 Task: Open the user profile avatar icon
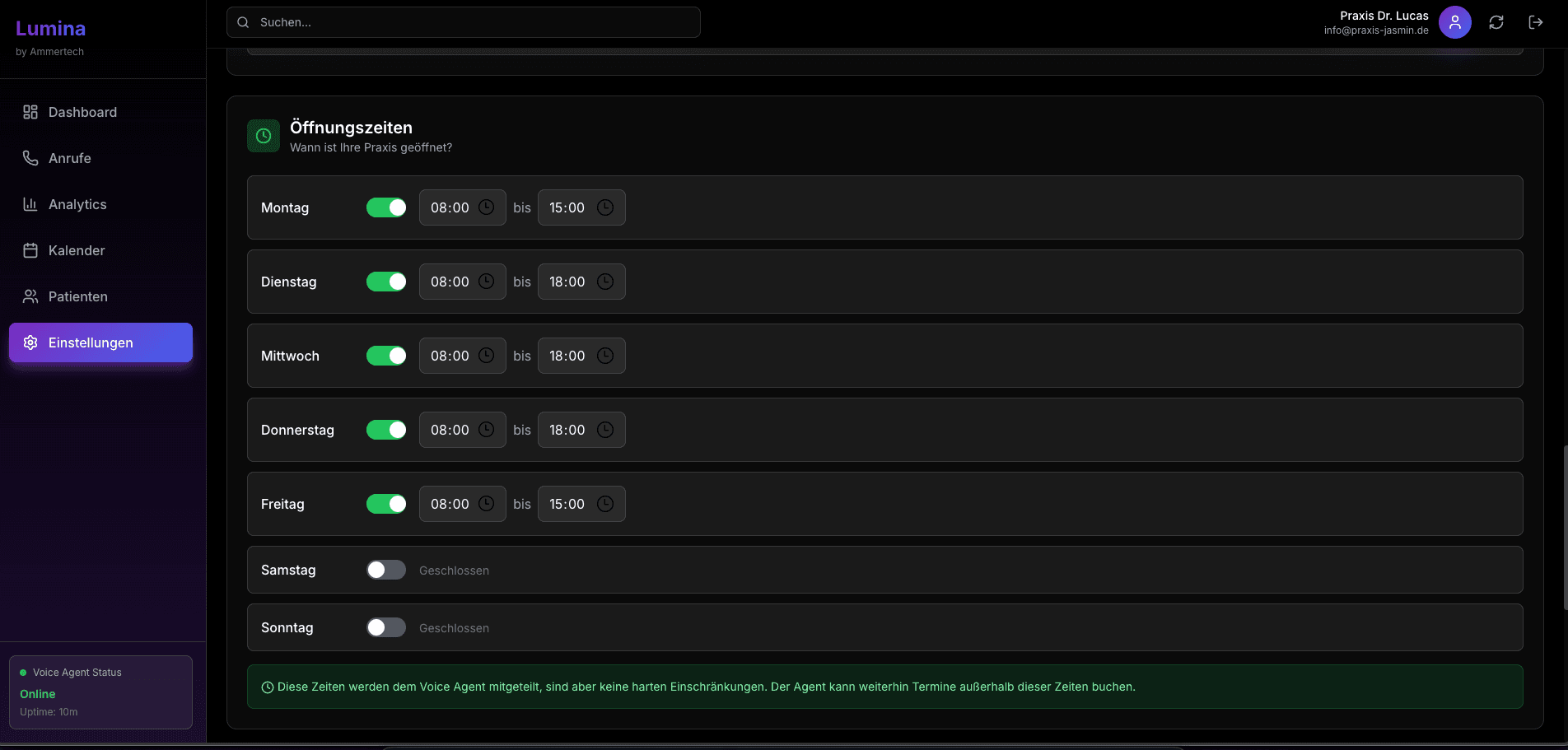[x=1455, y=22]
